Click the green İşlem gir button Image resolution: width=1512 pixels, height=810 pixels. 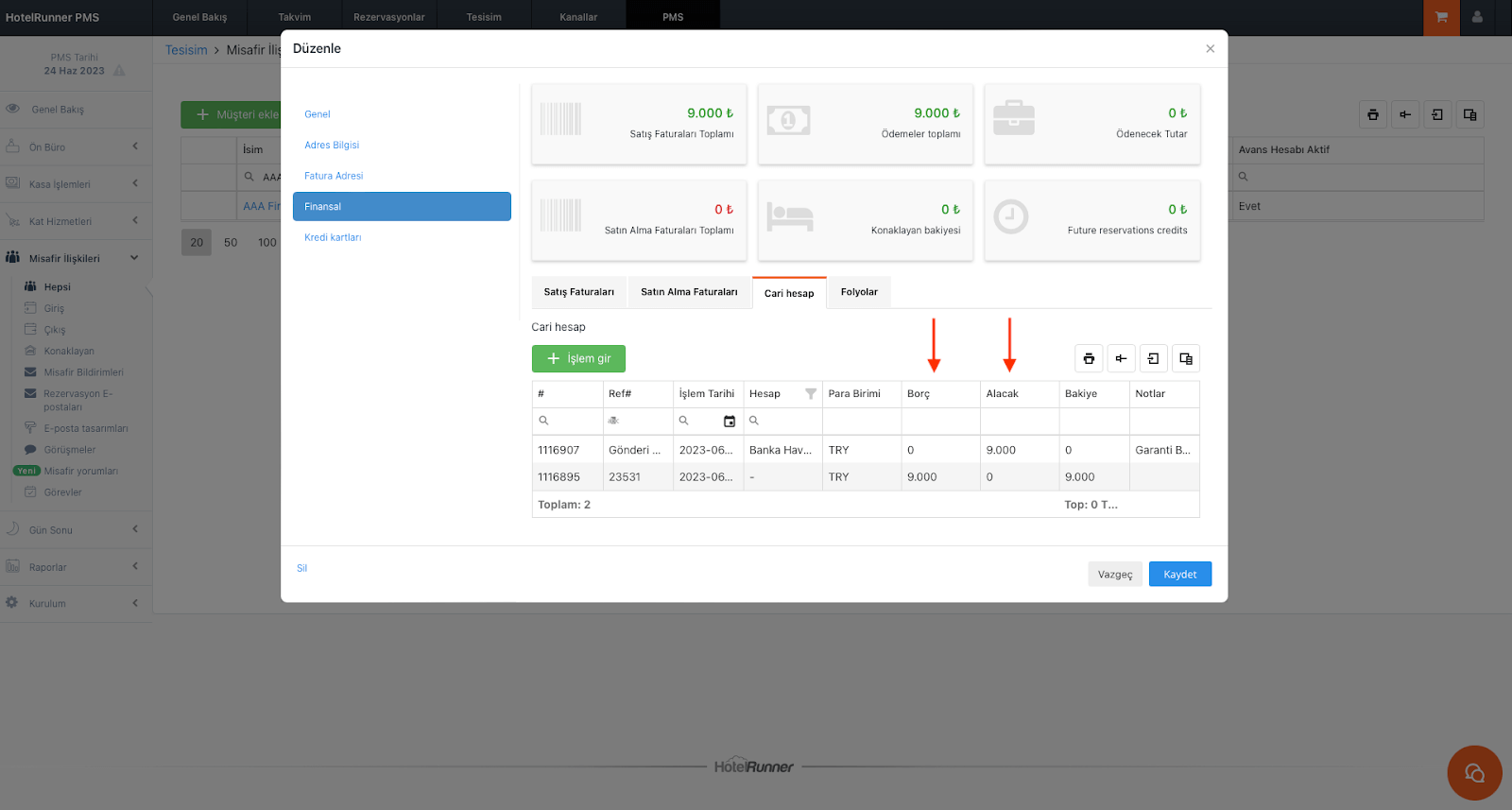tap(578, 359)
